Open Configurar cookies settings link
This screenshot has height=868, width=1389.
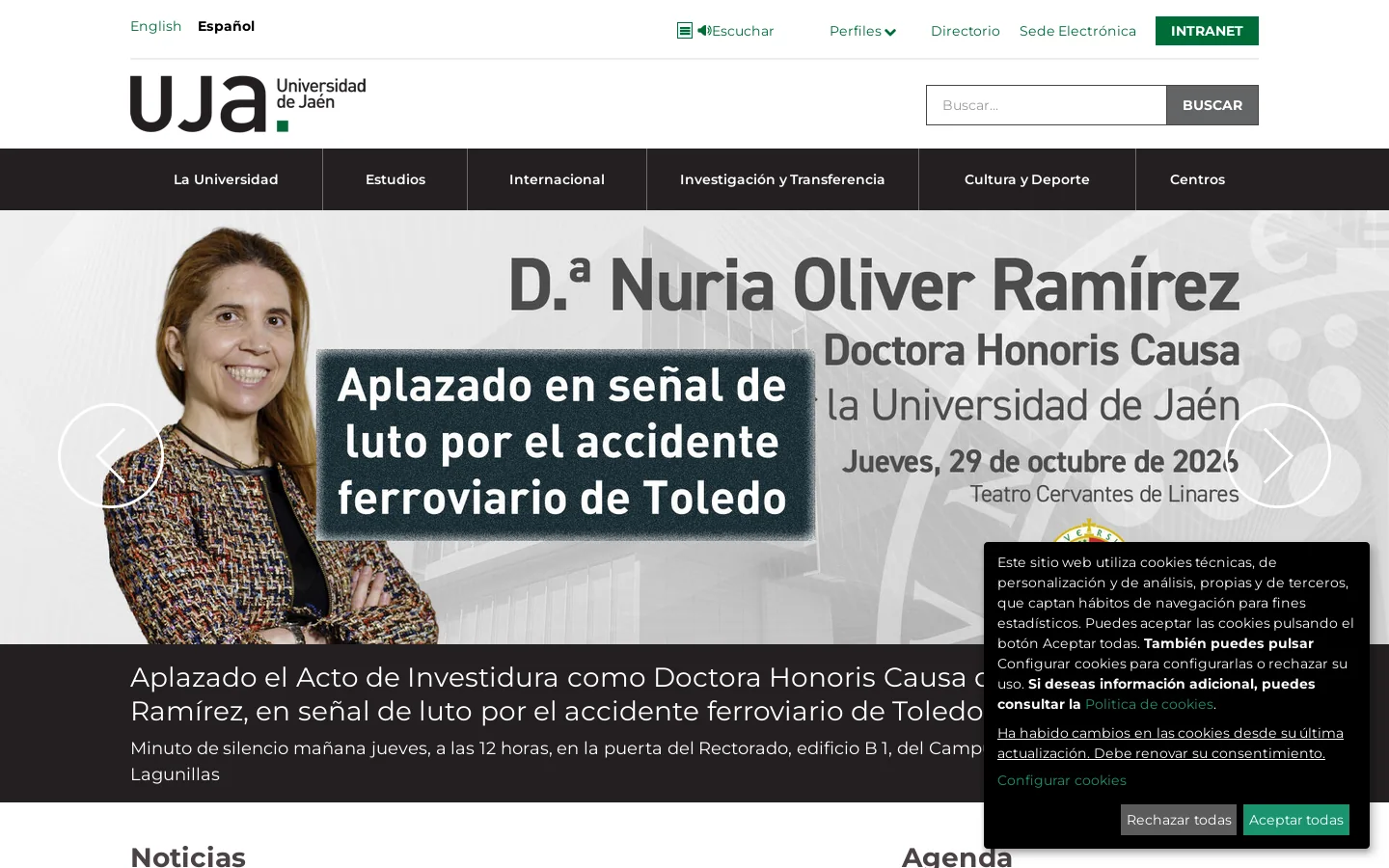(x=1062, y=780)
